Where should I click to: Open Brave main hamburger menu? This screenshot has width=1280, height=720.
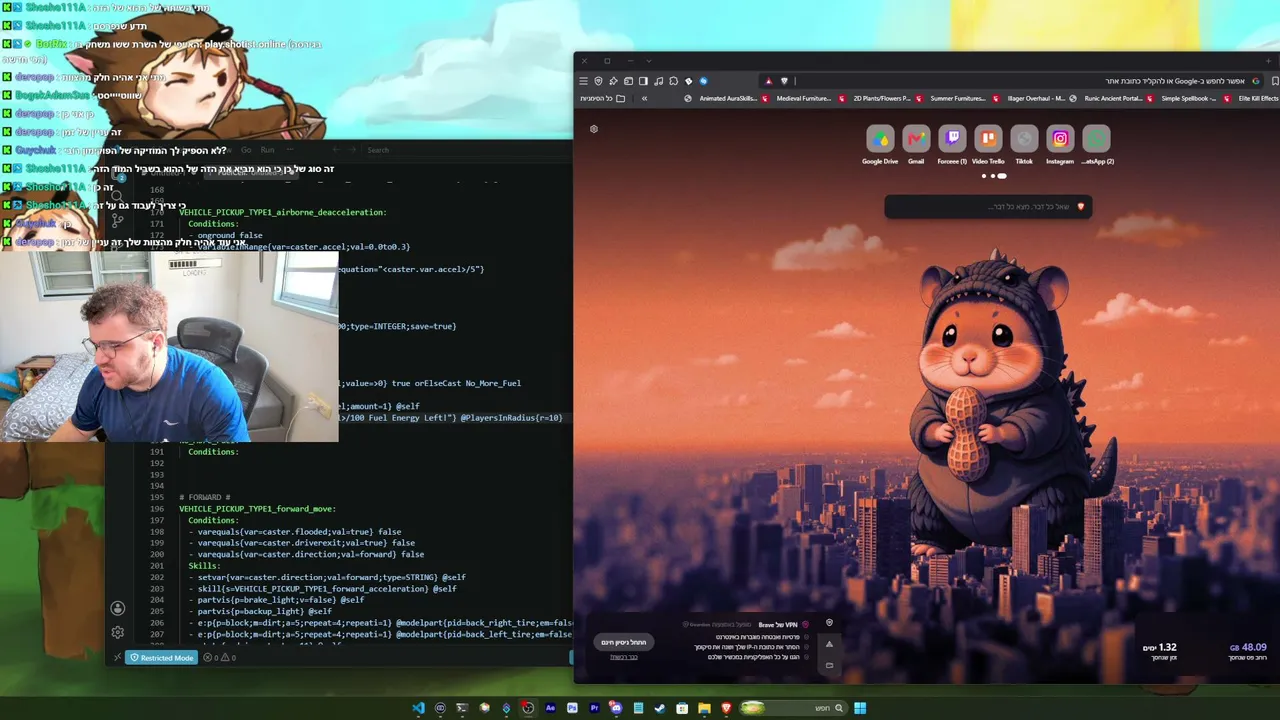click(x=584, y=81)
